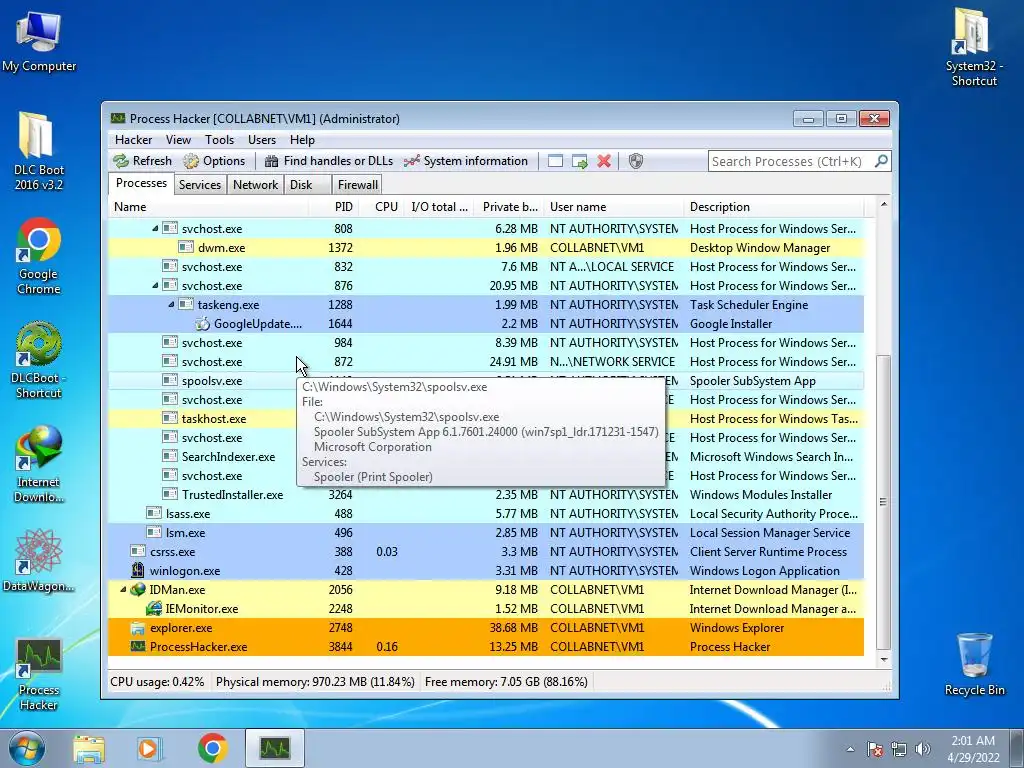Image resolution: width=1024 pixels, height=768 pixels.
Task: Click Free memory status text
Action: (506, 682)
